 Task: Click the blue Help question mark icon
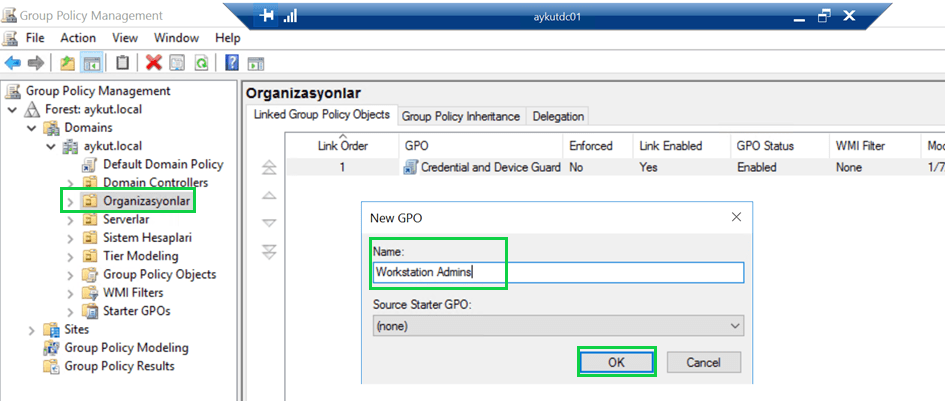tap(232, 63)
